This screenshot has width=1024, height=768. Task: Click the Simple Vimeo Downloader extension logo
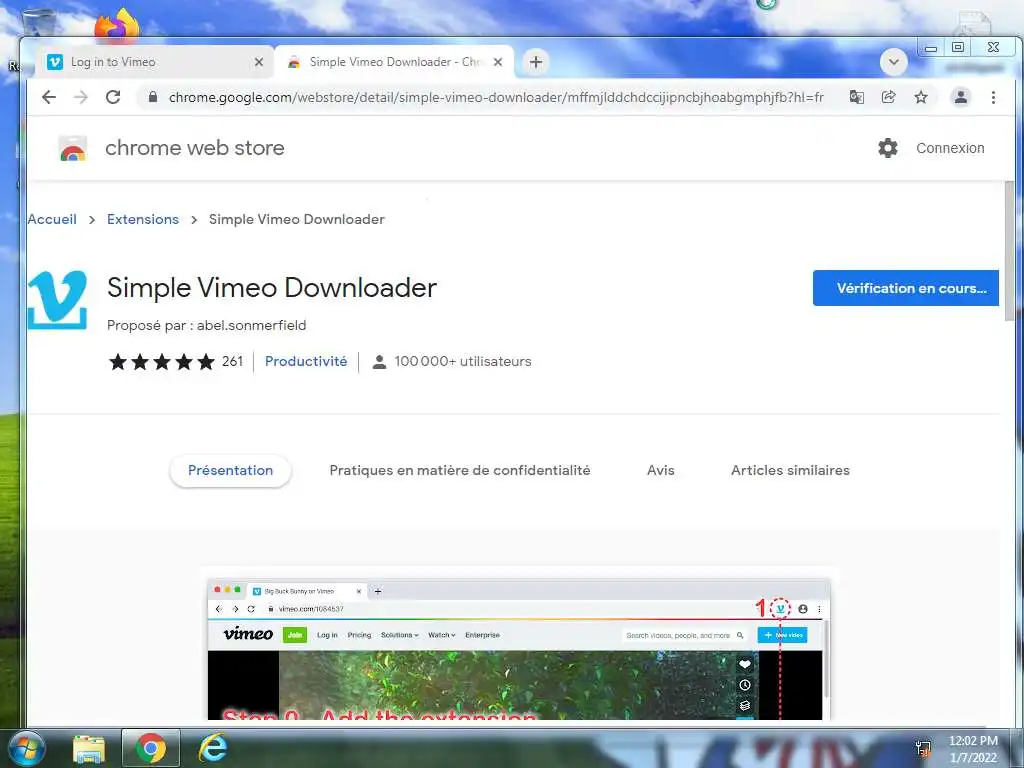coord(57,300)
